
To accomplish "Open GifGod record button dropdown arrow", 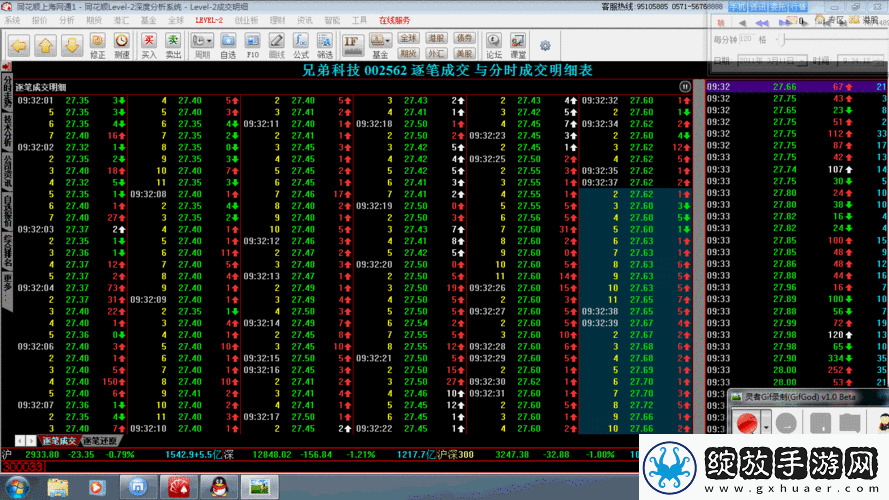I will point(766,425).
